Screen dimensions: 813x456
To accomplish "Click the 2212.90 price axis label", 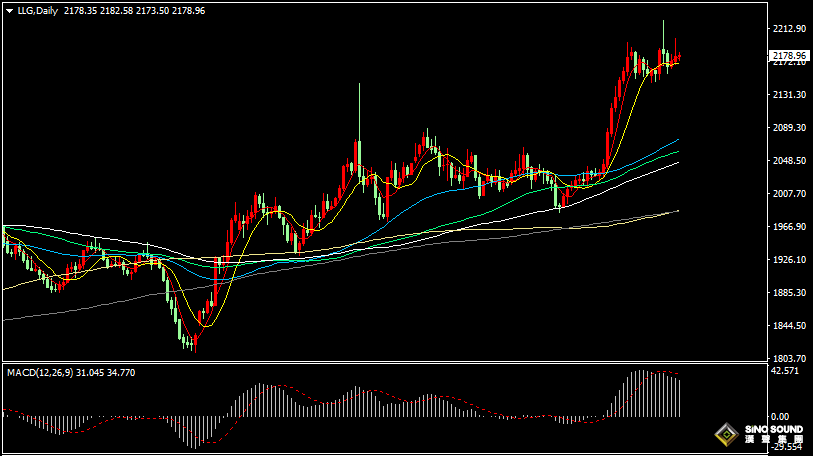I will (x=789, y=29).
